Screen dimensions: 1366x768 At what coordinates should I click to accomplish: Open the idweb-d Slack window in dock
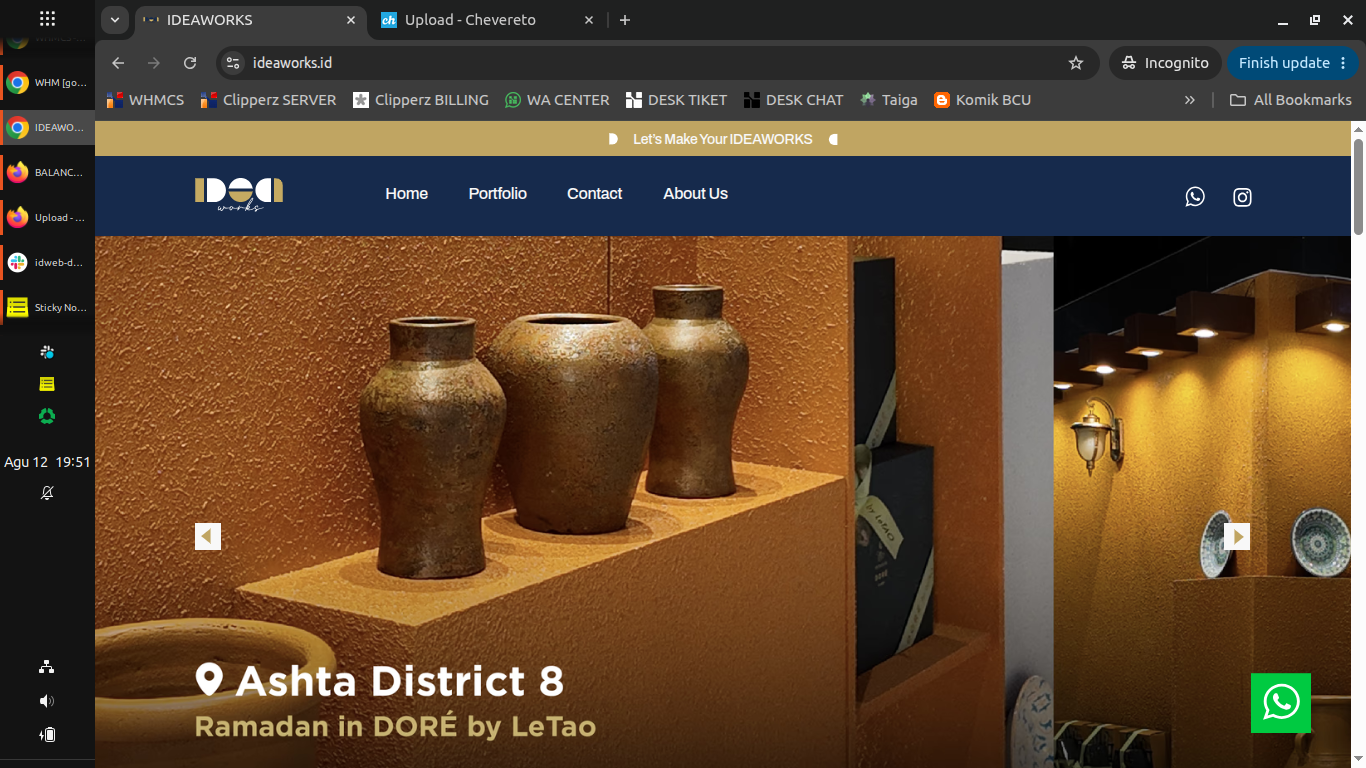click(47, 262)
